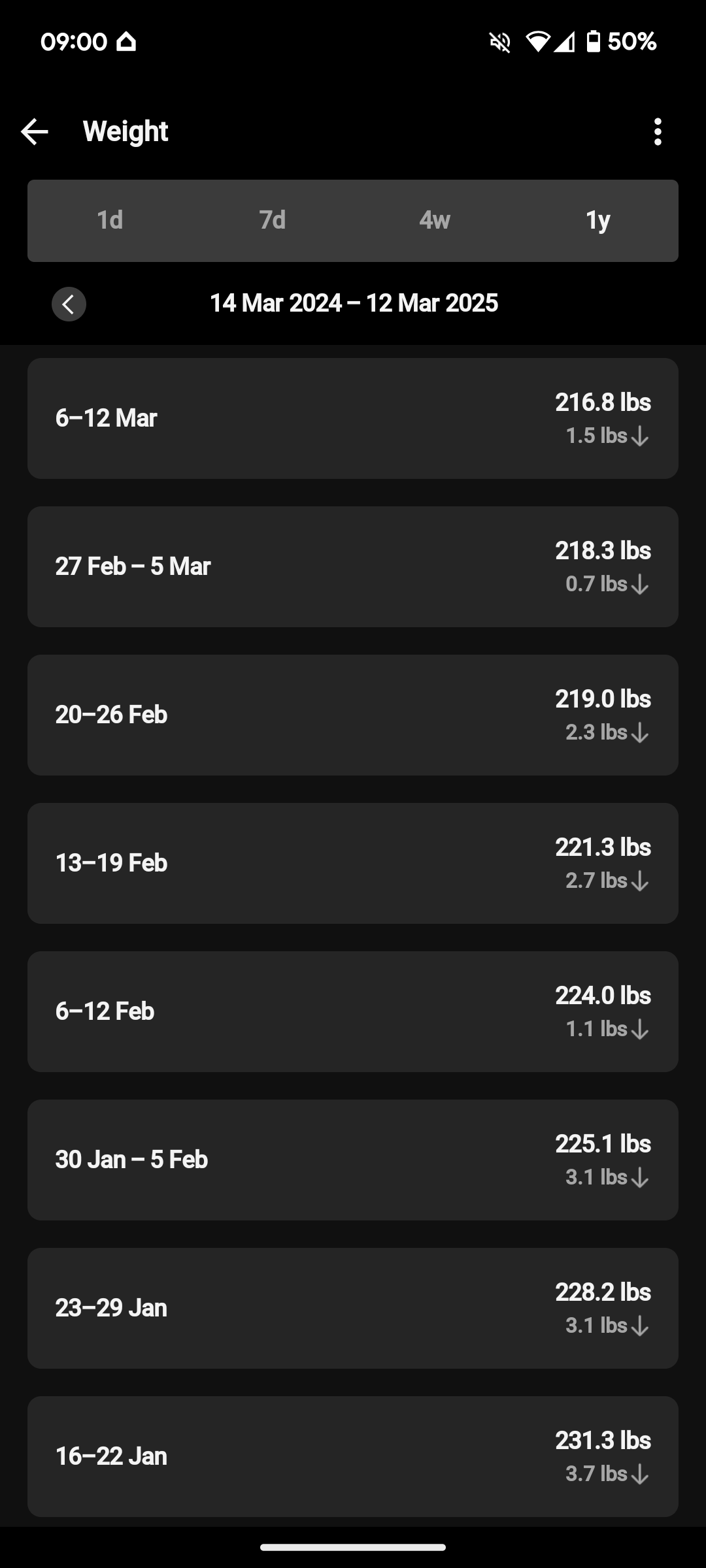
Task: Switch to the 7d tab
Action: [272, 221]
